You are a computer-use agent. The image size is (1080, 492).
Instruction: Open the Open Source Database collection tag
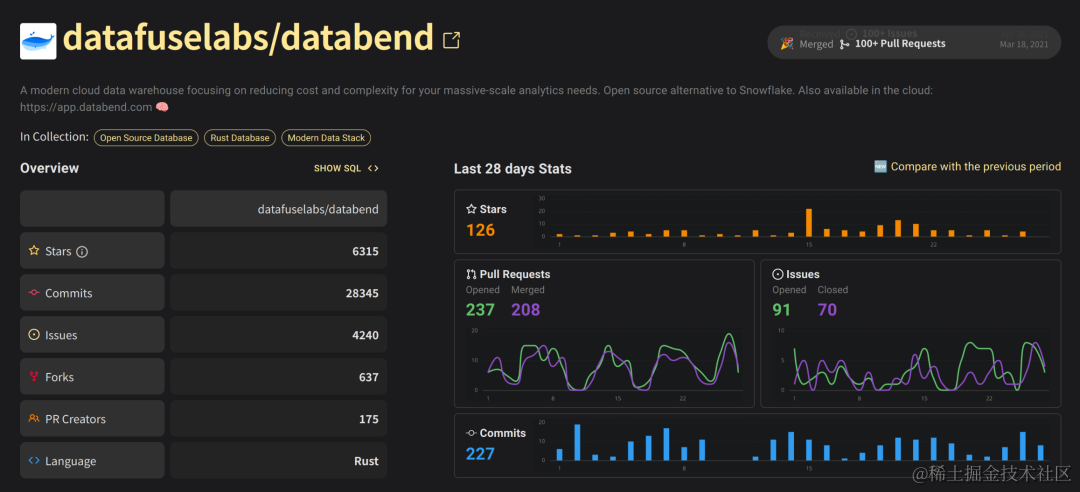click(146, 138)
